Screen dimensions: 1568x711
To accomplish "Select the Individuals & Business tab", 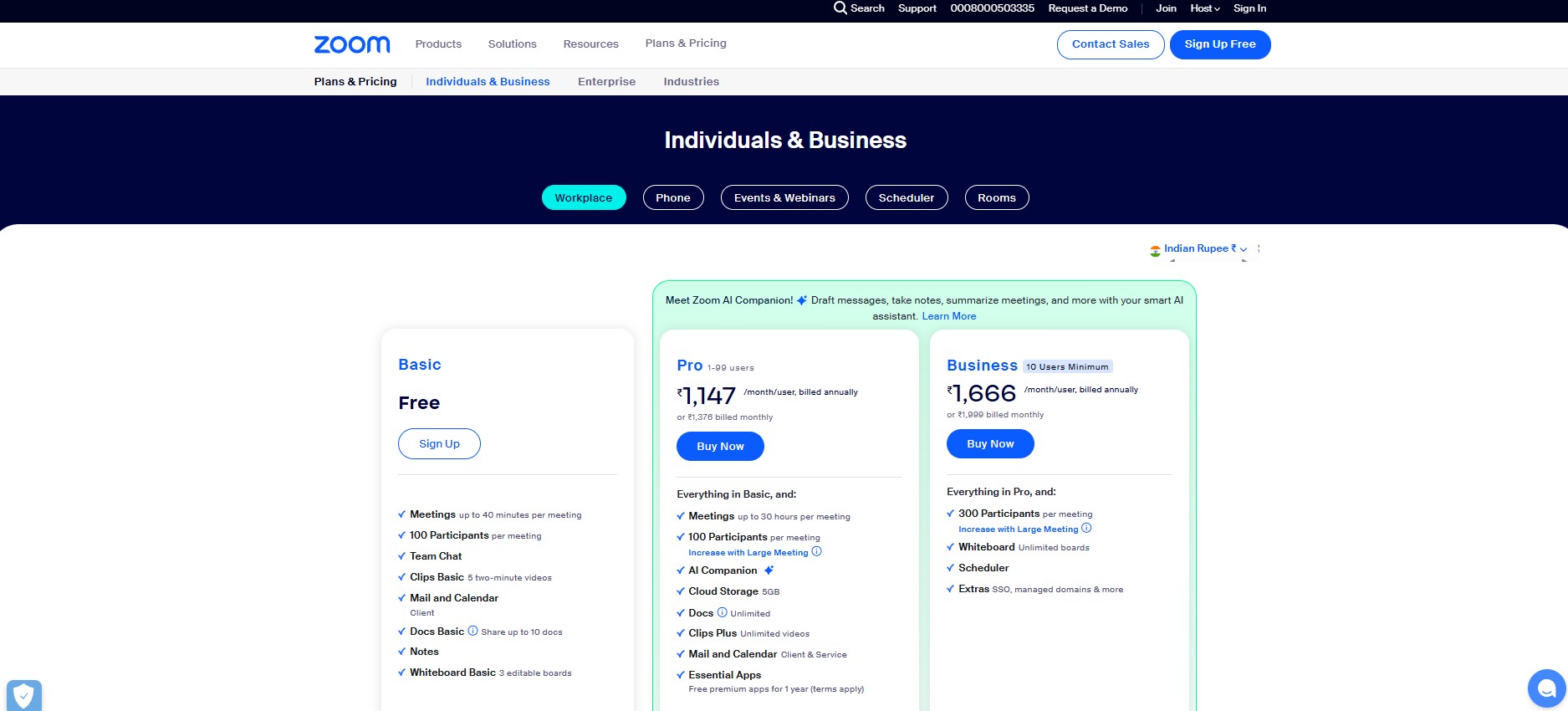I will tap(488, 82).
